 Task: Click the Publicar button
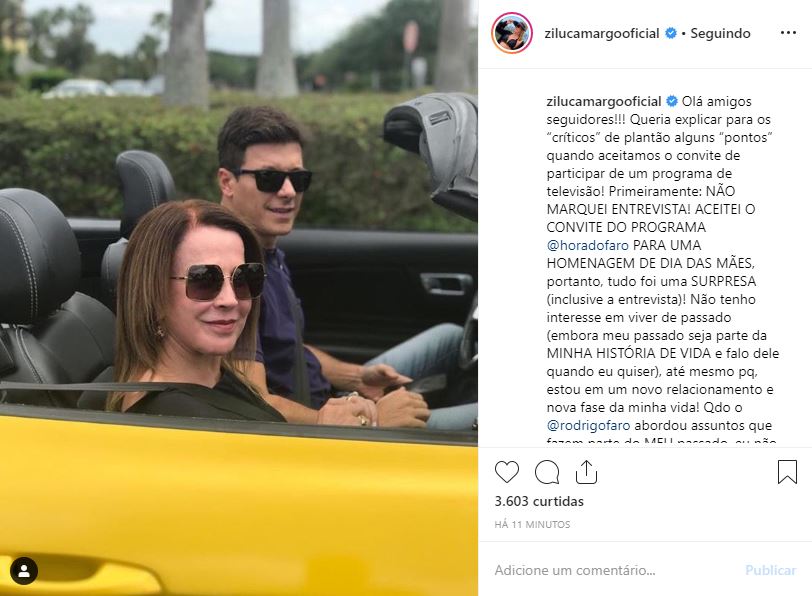[771, 570]
